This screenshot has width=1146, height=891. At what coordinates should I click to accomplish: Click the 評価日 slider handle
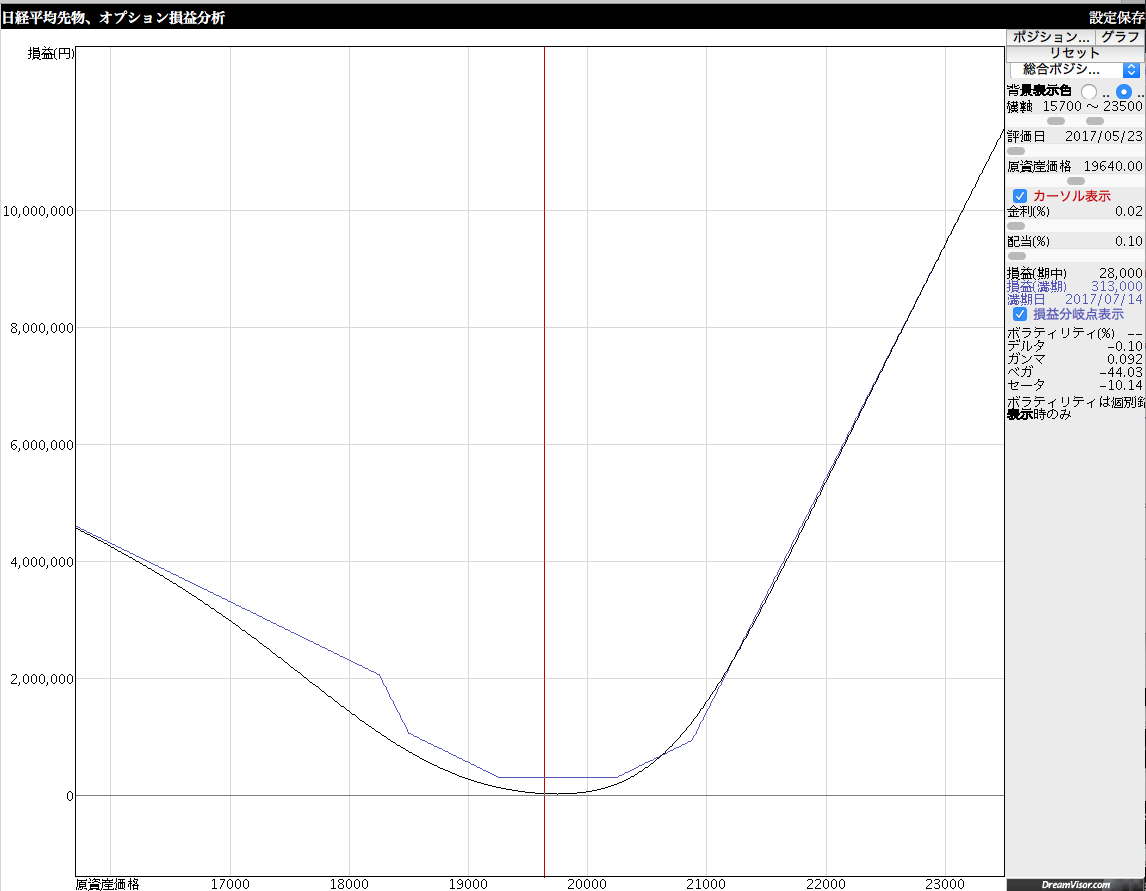1016,151
